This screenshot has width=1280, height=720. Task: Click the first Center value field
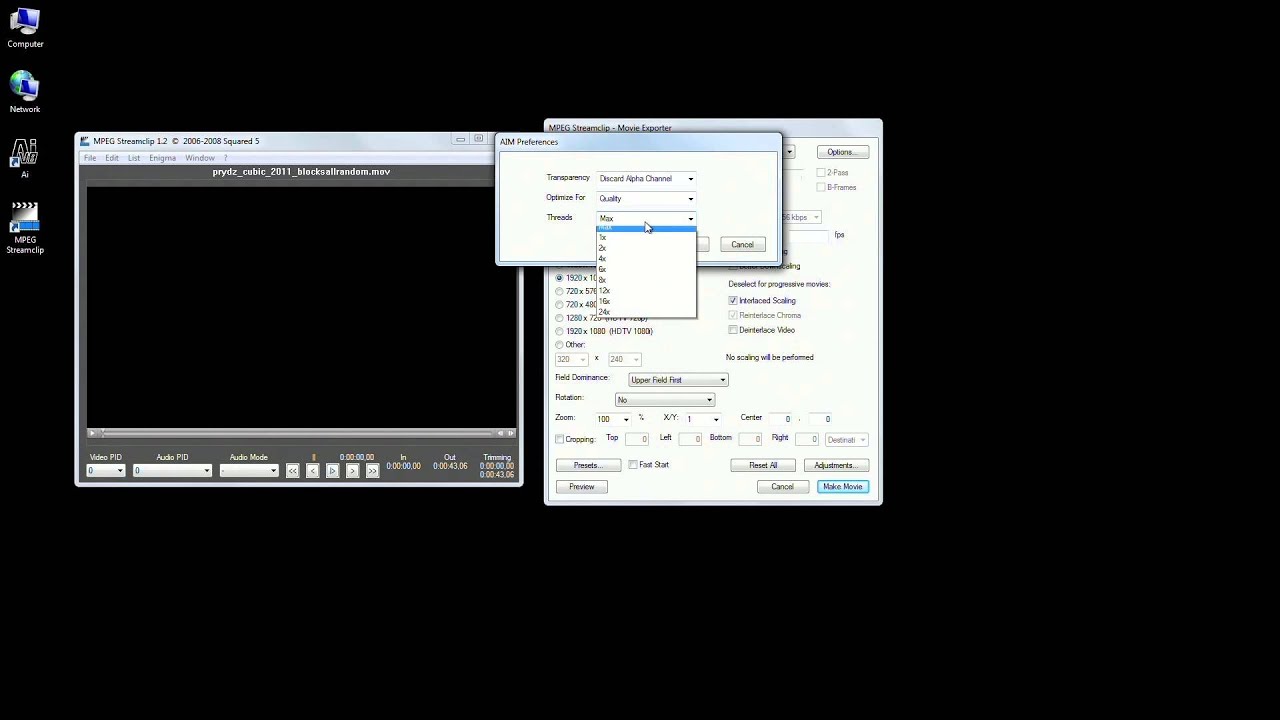point(781,419)
